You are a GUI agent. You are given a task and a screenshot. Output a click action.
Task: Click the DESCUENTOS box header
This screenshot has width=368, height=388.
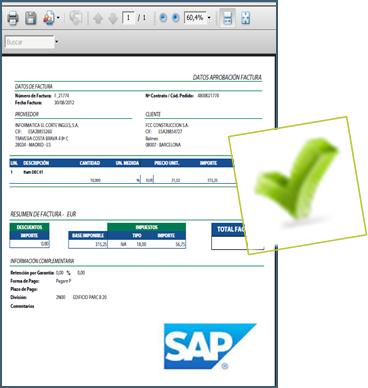pyautogui.click(x=29, y=227)
